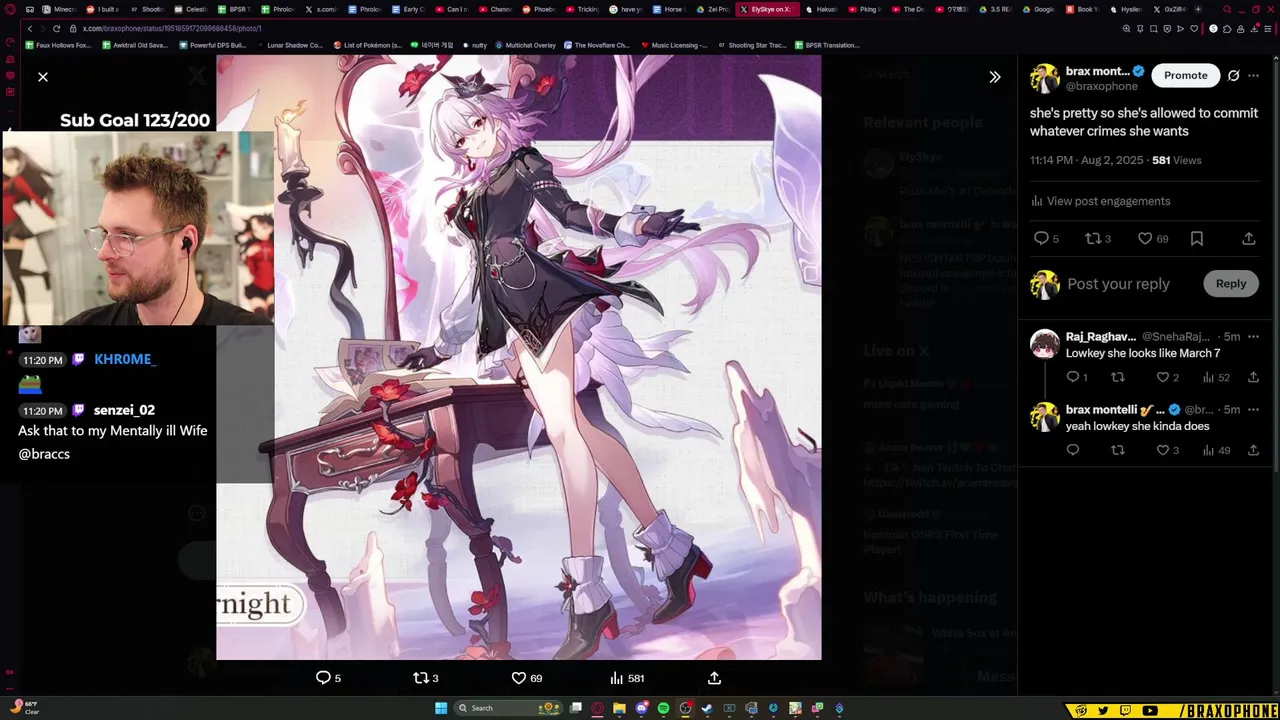Viewport: 1280px width, 720px height.
Task: Like brax montelli's reply with 3 likes
Action: pos(1163,450)
